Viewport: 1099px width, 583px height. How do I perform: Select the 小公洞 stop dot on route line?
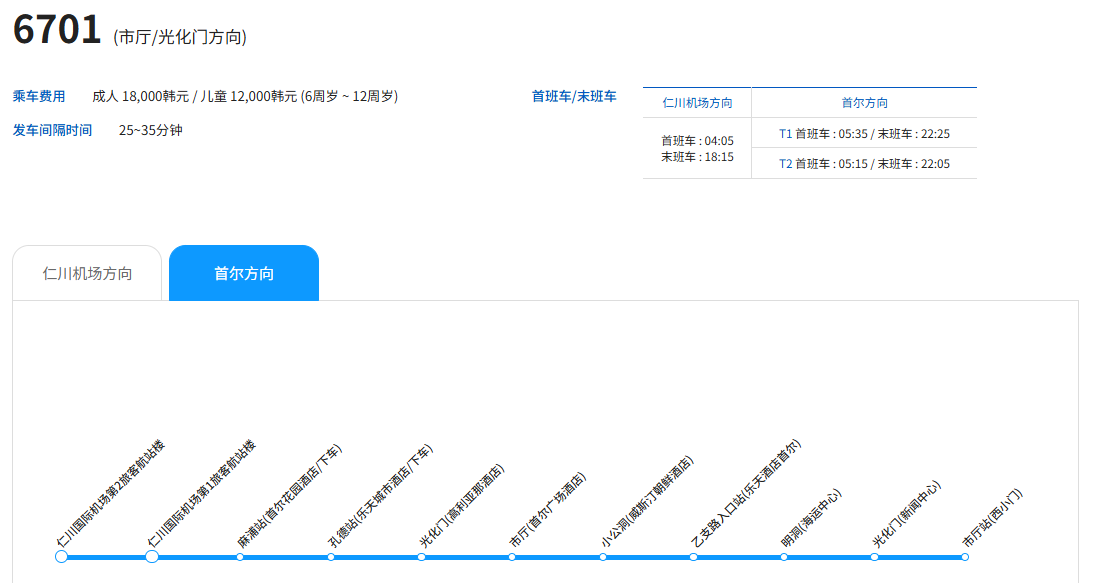click(603, 557)
